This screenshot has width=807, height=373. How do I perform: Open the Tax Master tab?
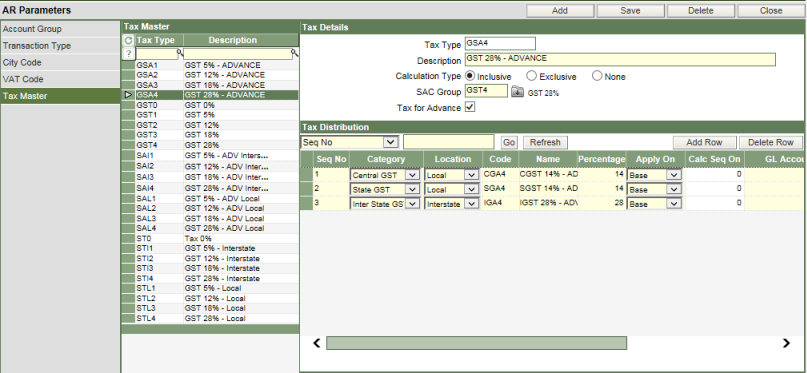[x=60, y=96]
